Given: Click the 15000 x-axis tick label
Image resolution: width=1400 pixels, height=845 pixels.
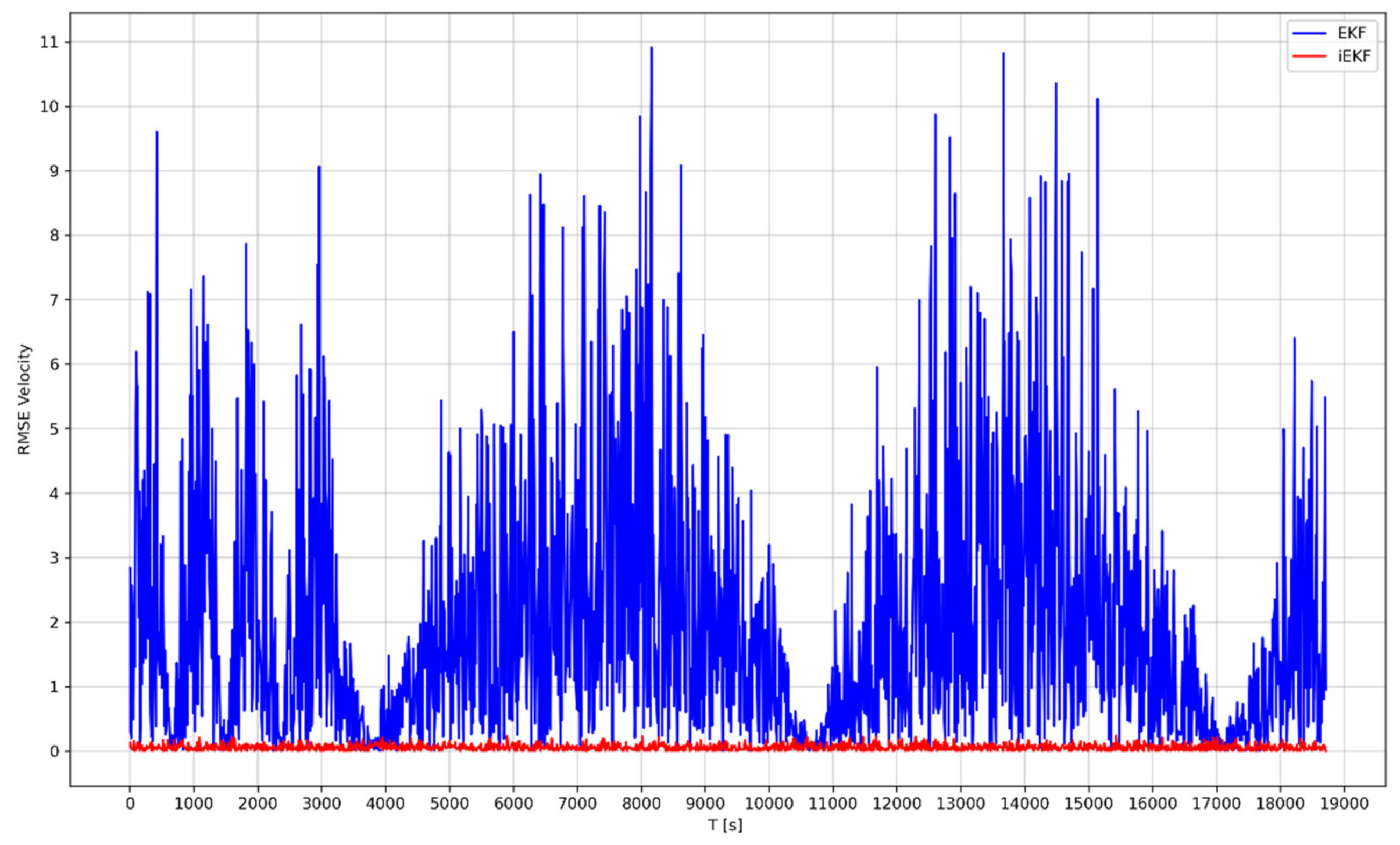Looking at the screenshot, I should click(1088, 803).
